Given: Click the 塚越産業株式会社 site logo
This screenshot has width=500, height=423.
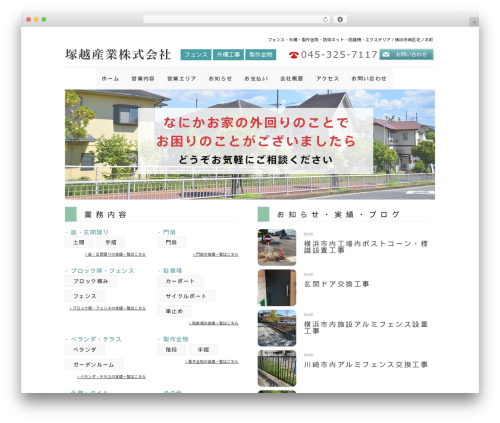Looking at the screenshot, I should coord(118,54).
